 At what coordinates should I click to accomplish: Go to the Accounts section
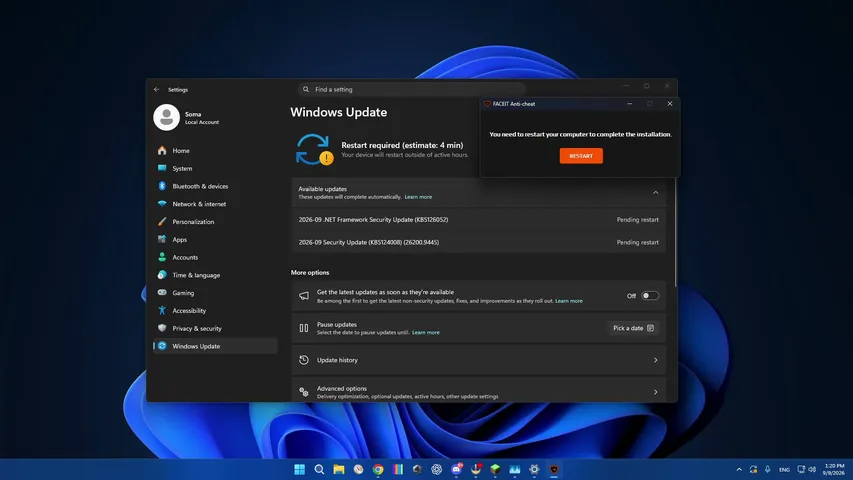(x=215, y=257)
